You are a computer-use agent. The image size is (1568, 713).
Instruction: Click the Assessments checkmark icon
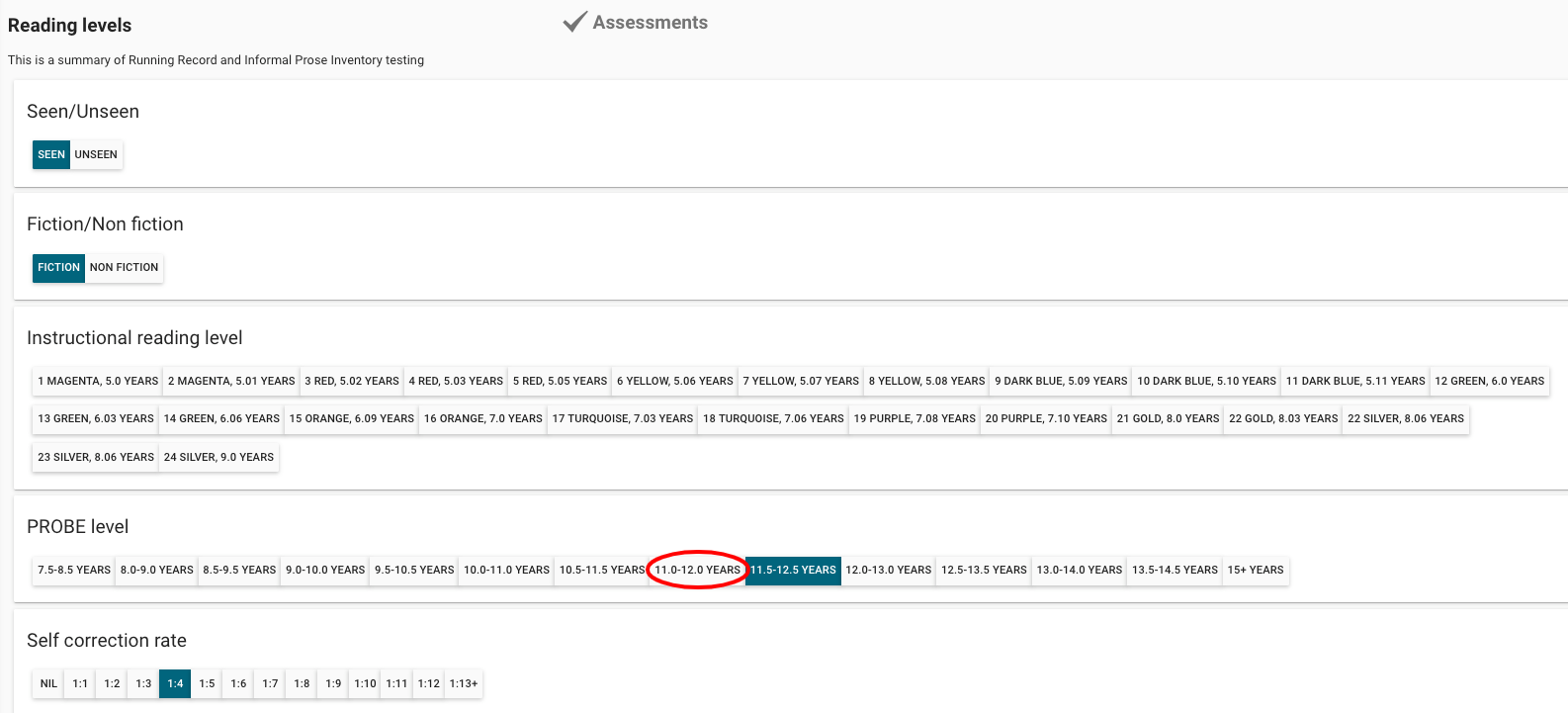[x=574, y=22]
